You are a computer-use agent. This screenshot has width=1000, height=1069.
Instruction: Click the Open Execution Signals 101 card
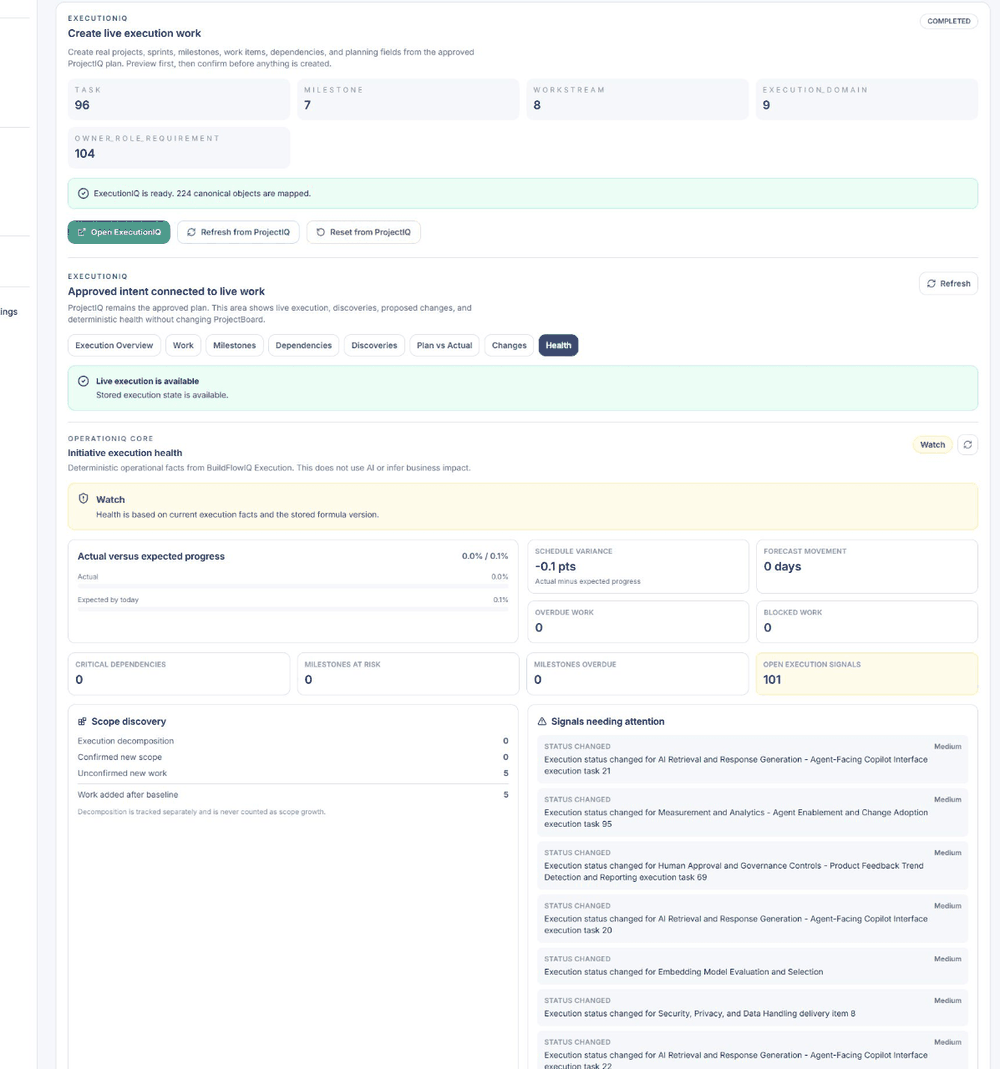(x=866, y=674)
